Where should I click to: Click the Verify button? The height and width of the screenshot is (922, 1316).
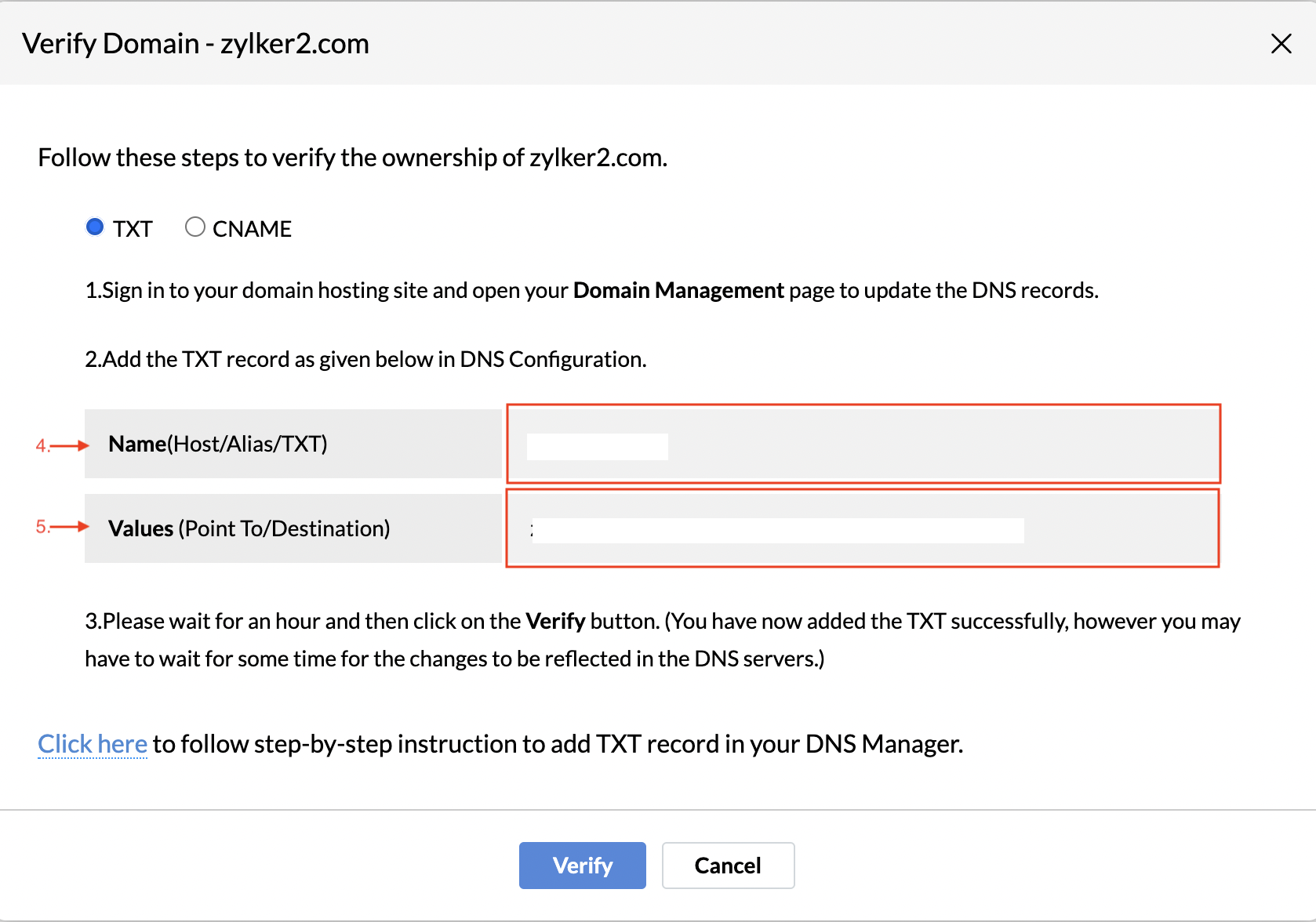pos(583,866)
